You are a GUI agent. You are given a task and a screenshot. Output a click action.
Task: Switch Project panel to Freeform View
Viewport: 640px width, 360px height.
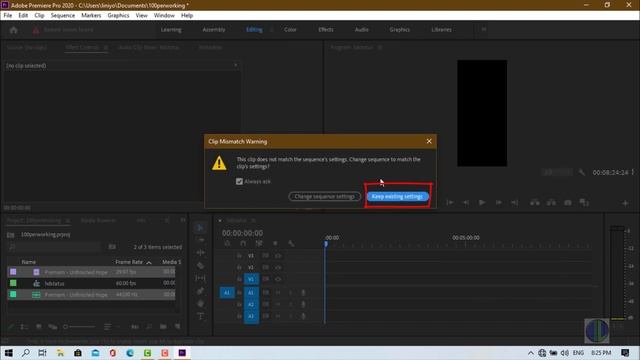(53, 327)
